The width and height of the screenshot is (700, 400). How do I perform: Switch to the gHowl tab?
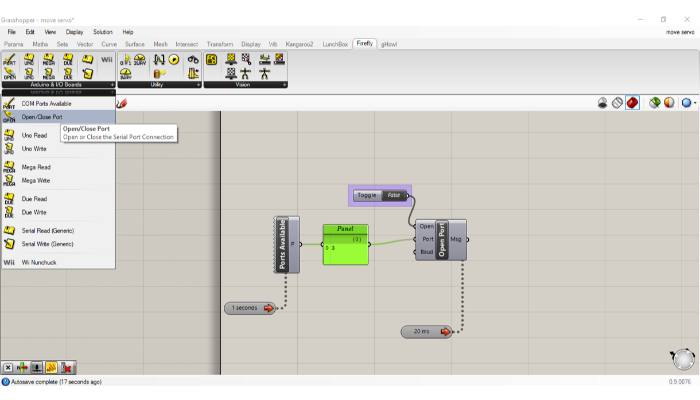point(389,44)
